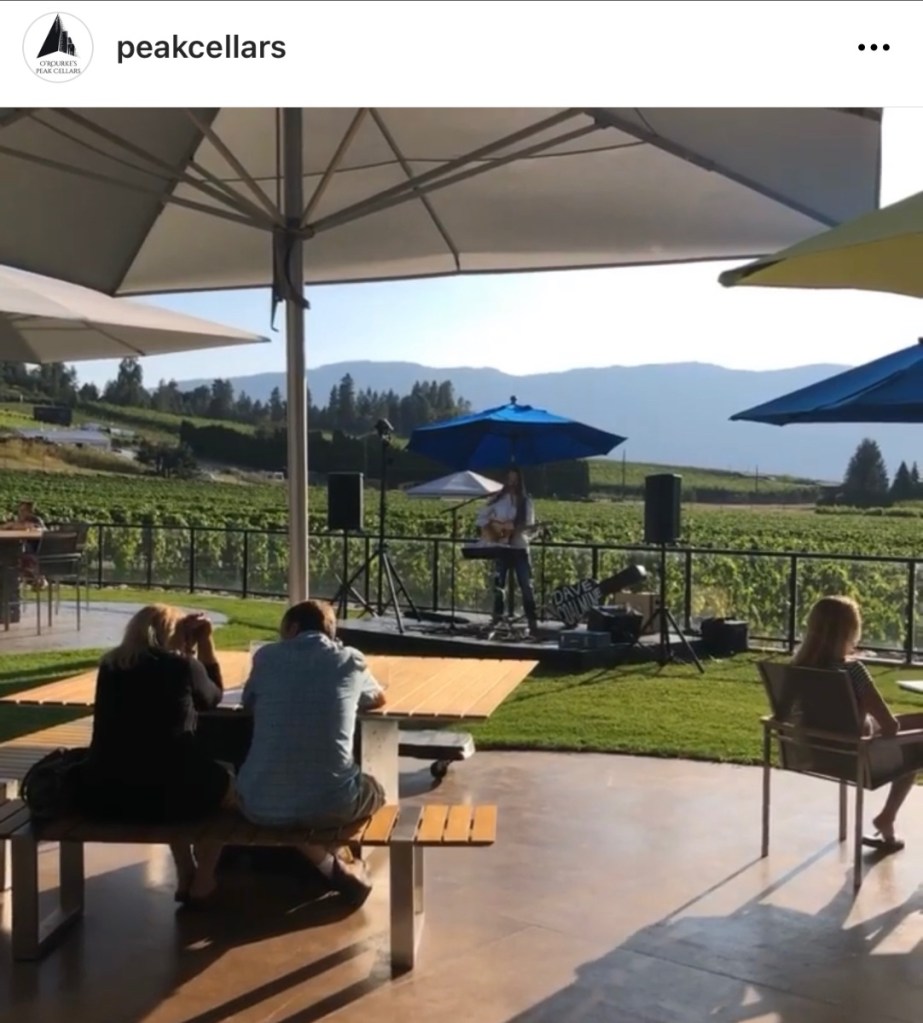Click the black equipment case beside the stage
The height and width of the screenshot is (1023, 923).
pos(724,635)
